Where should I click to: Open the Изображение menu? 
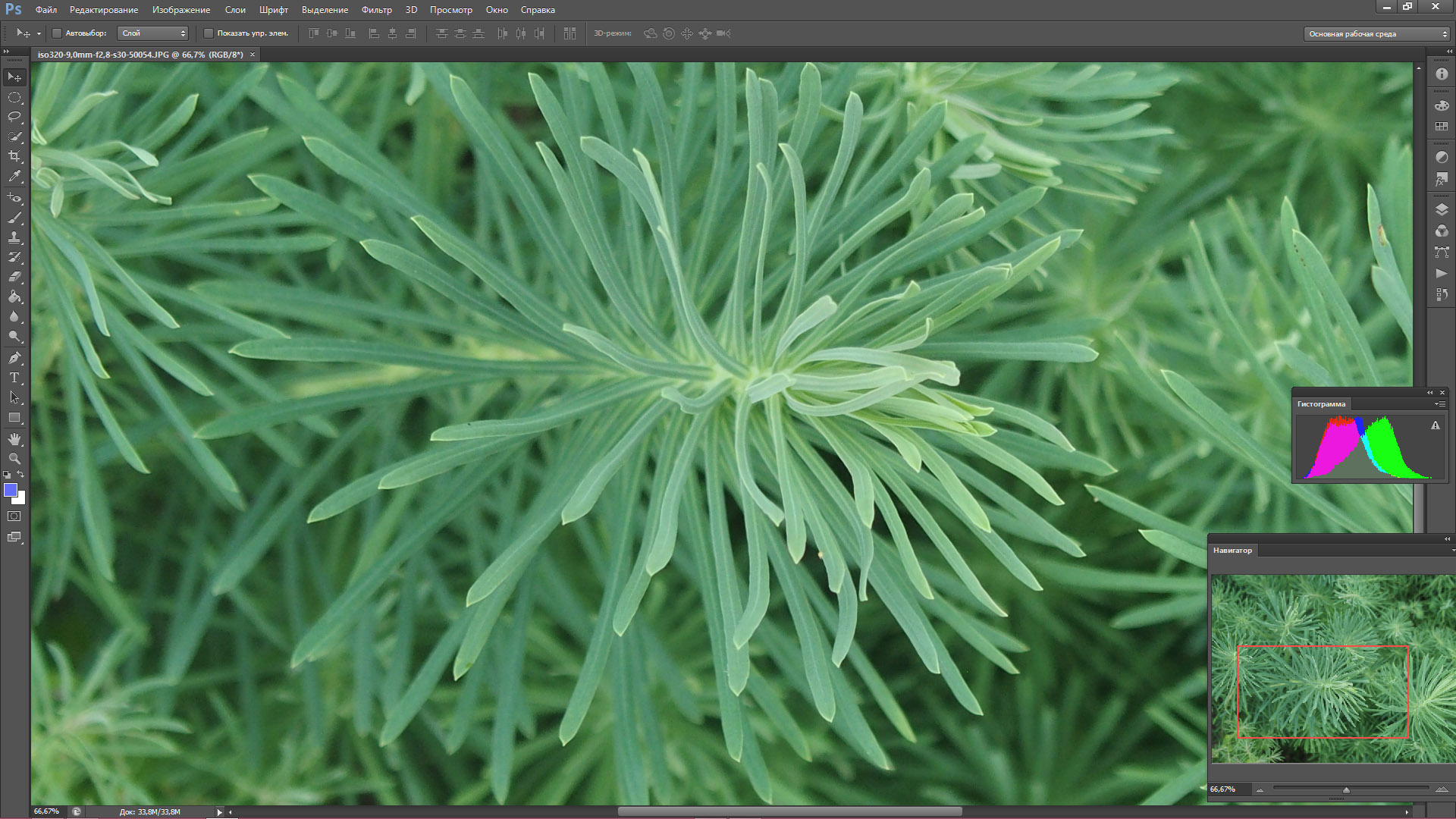[180, 10]
